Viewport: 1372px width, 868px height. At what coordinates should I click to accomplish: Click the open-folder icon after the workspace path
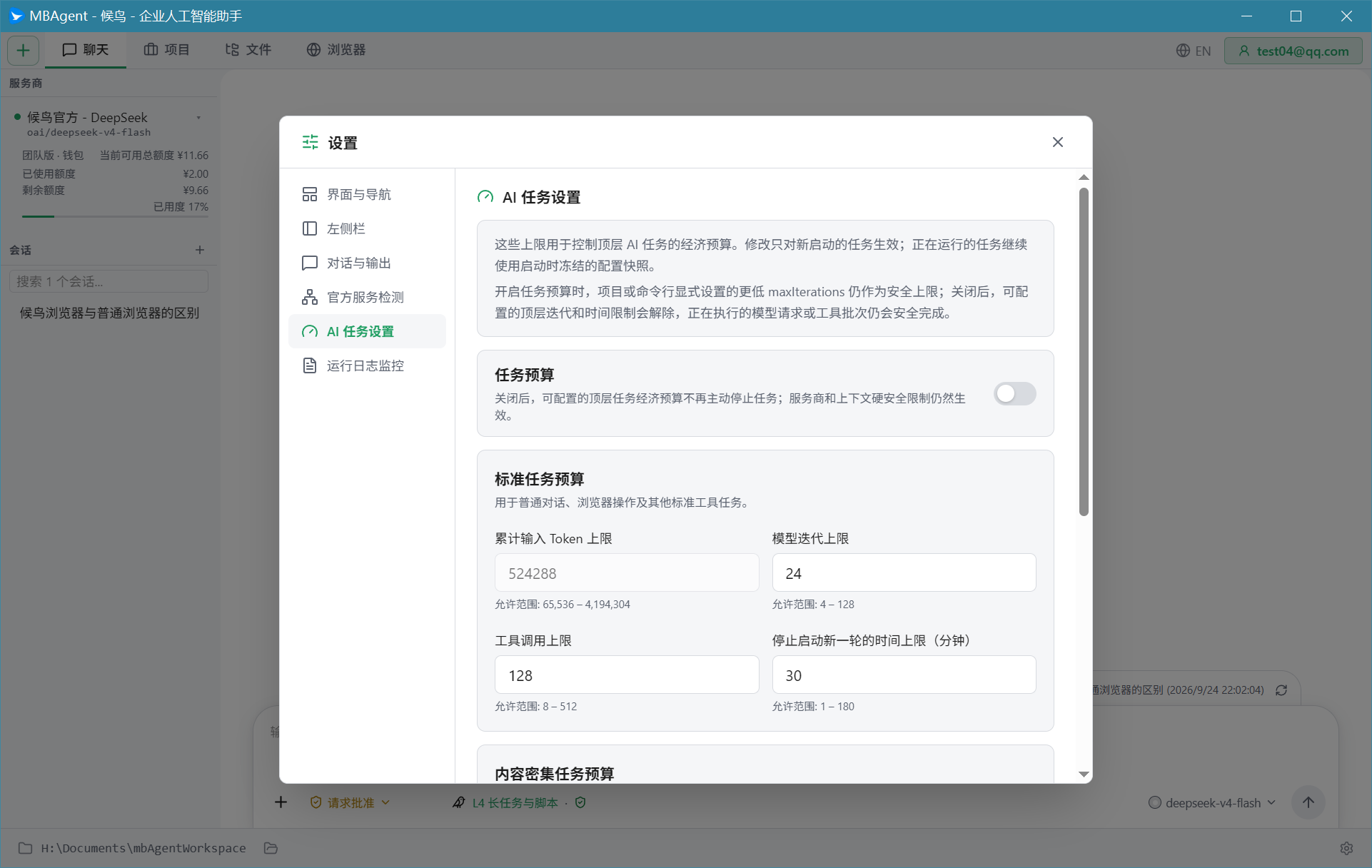click(271, 848)
